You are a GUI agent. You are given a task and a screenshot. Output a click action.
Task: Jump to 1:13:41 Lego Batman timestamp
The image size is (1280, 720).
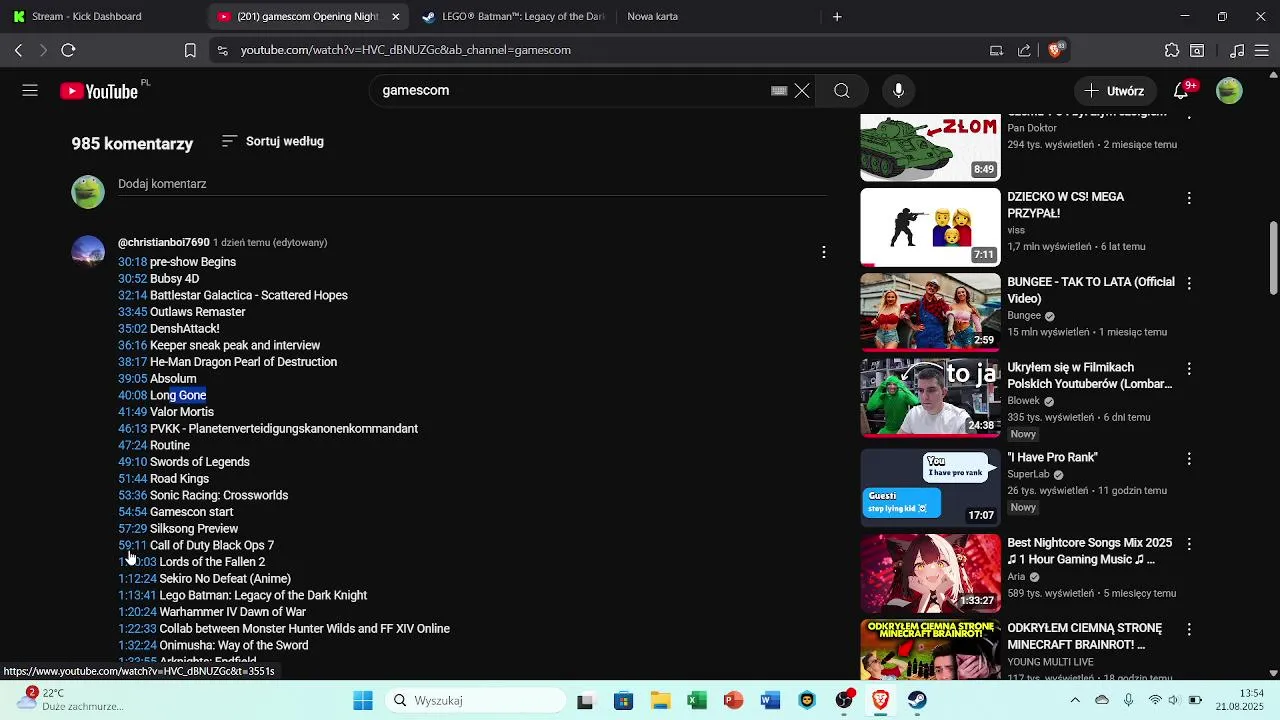(x=137, y=595)
